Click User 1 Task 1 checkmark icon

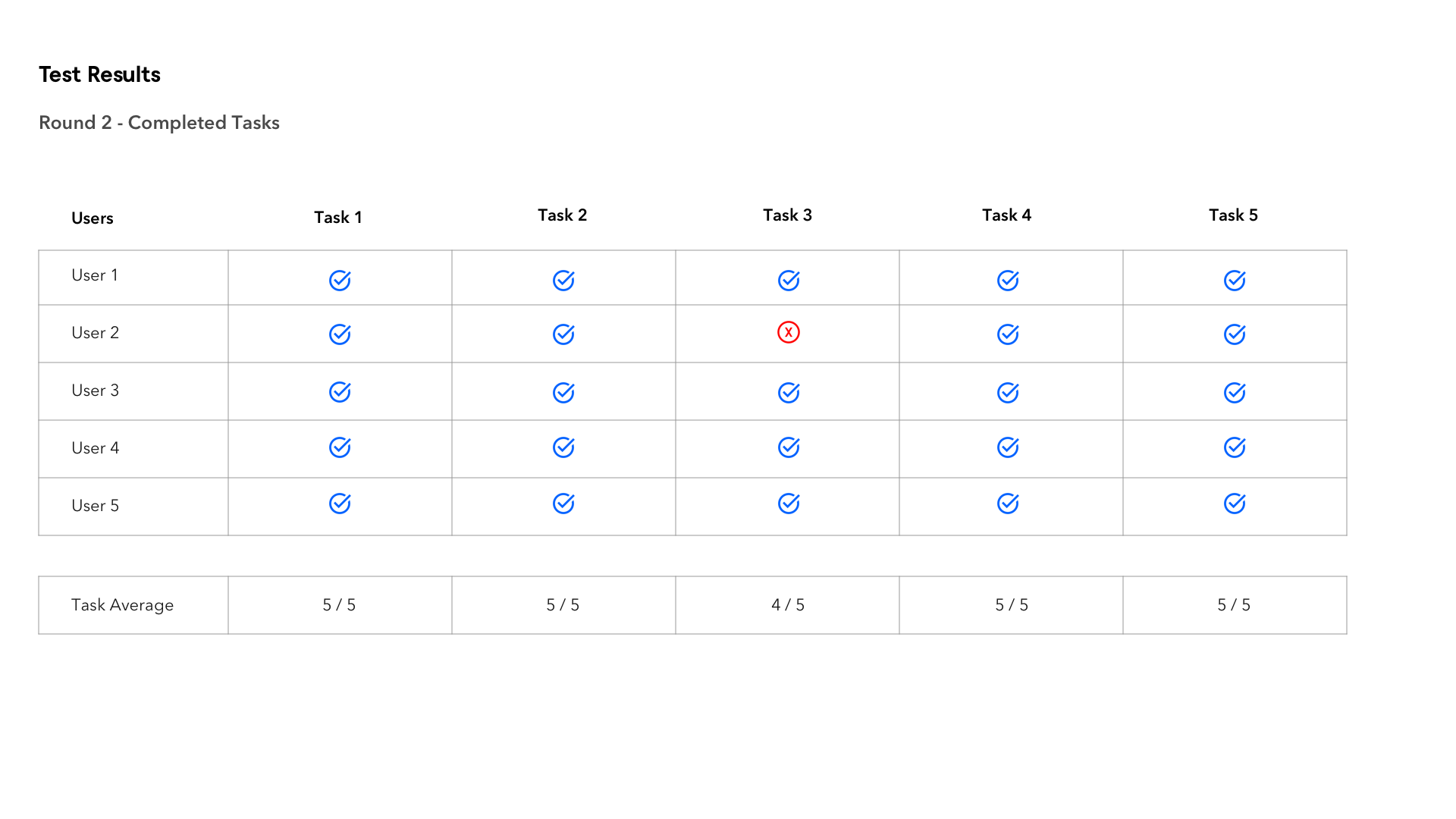click(x=340, y=281)
